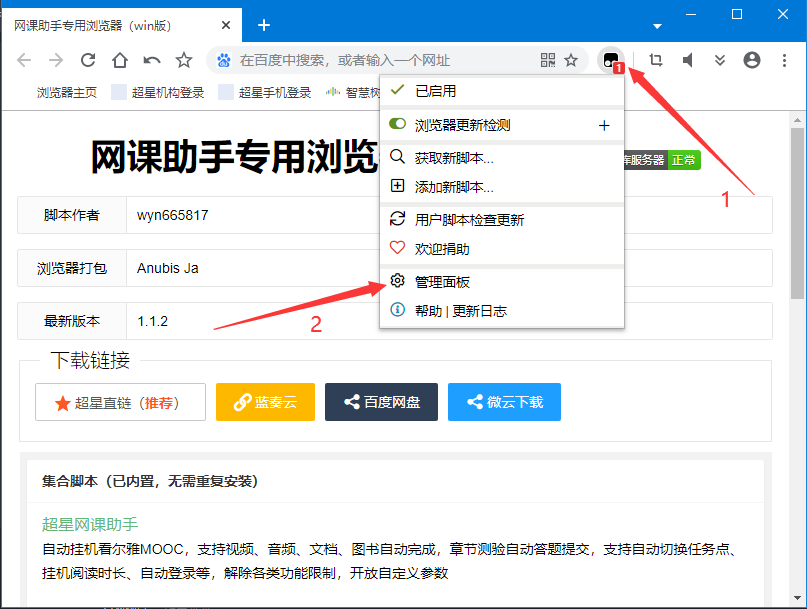Bookmark page with address bar star
The height and width of the screenshot is (609, 807).
pos(571,60)
